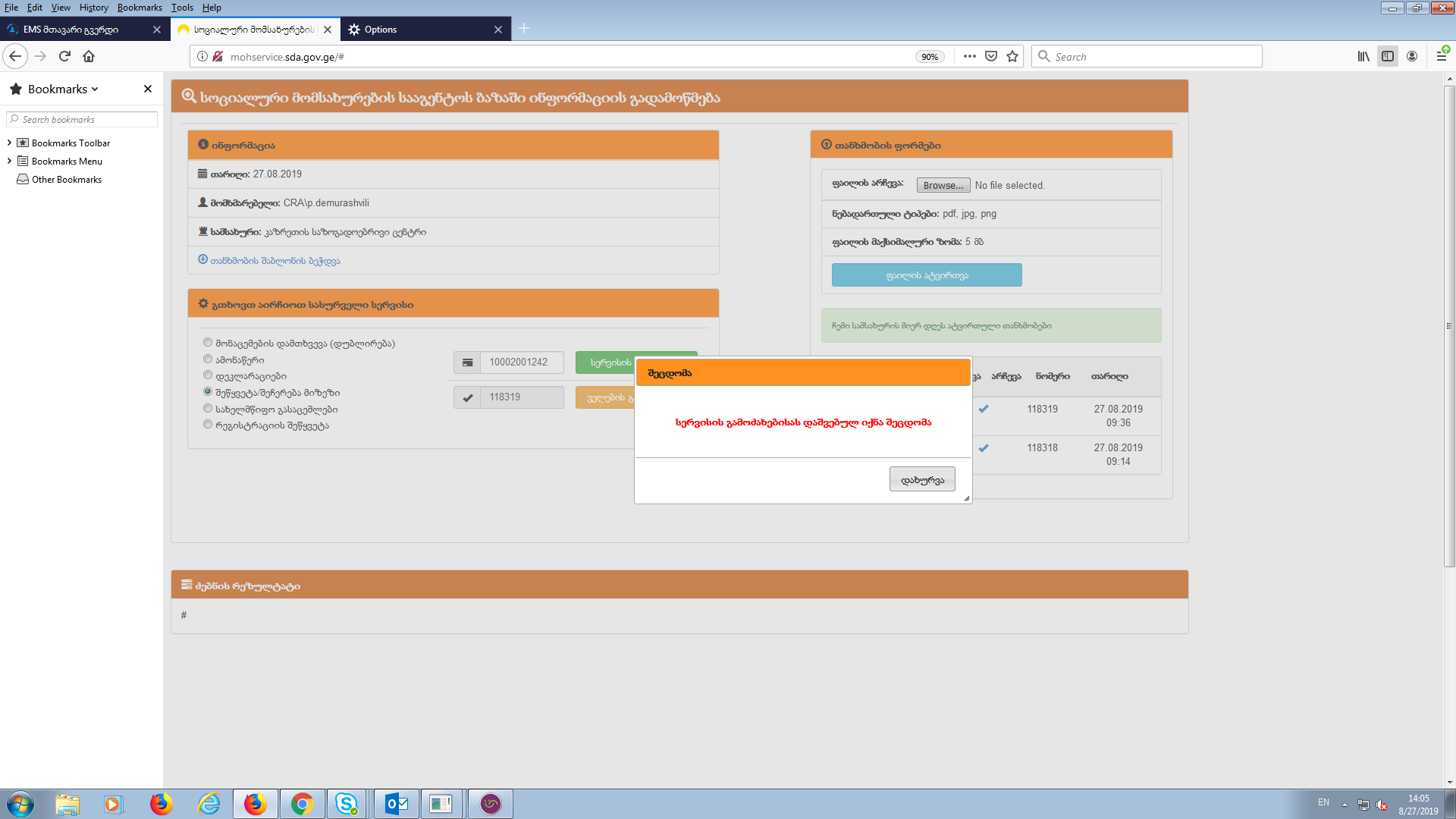Launch Chrome from the taskbar
1456x819 pixels.
302,804
